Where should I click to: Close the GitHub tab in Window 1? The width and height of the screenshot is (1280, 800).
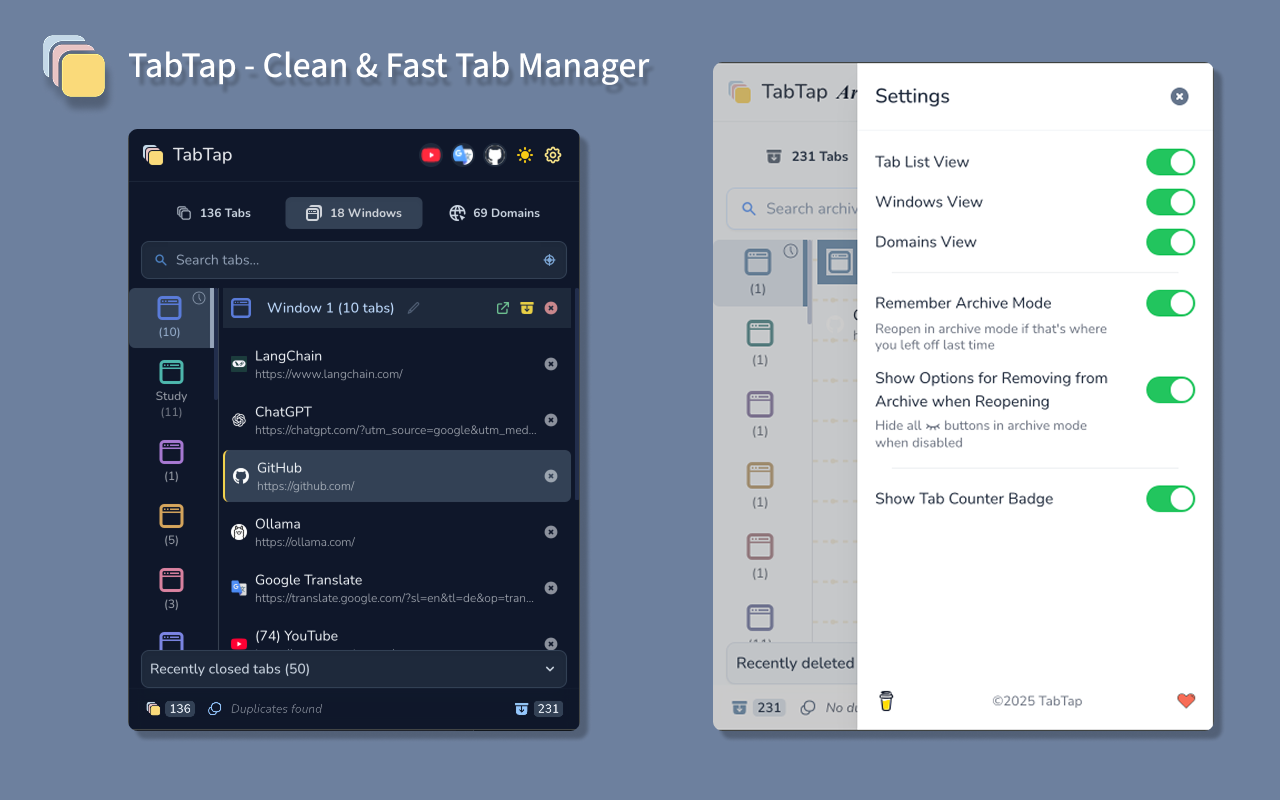551,476
